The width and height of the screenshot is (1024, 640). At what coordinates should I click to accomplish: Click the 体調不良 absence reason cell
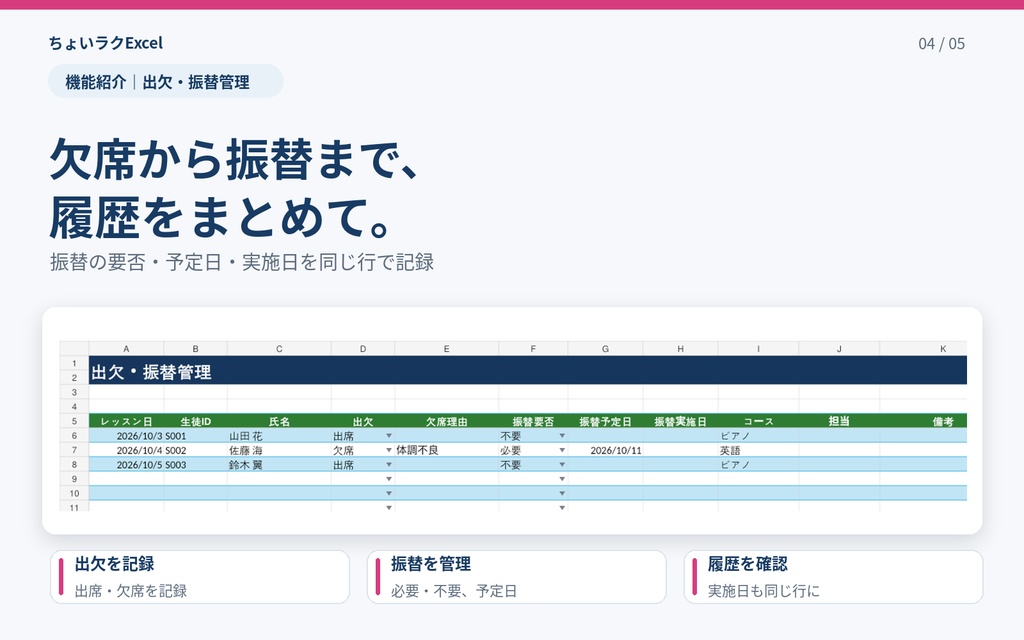point(447,450)
